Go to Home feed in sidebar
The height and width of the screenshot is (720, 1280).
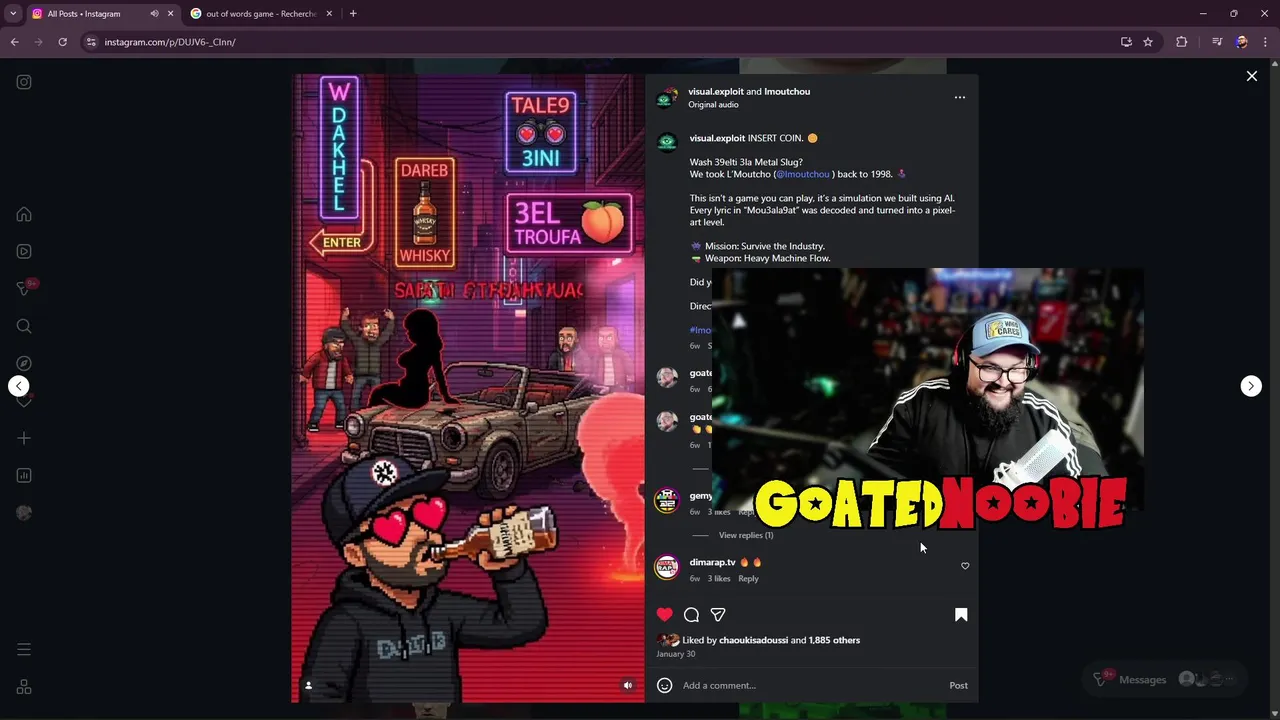pos(24,214)
